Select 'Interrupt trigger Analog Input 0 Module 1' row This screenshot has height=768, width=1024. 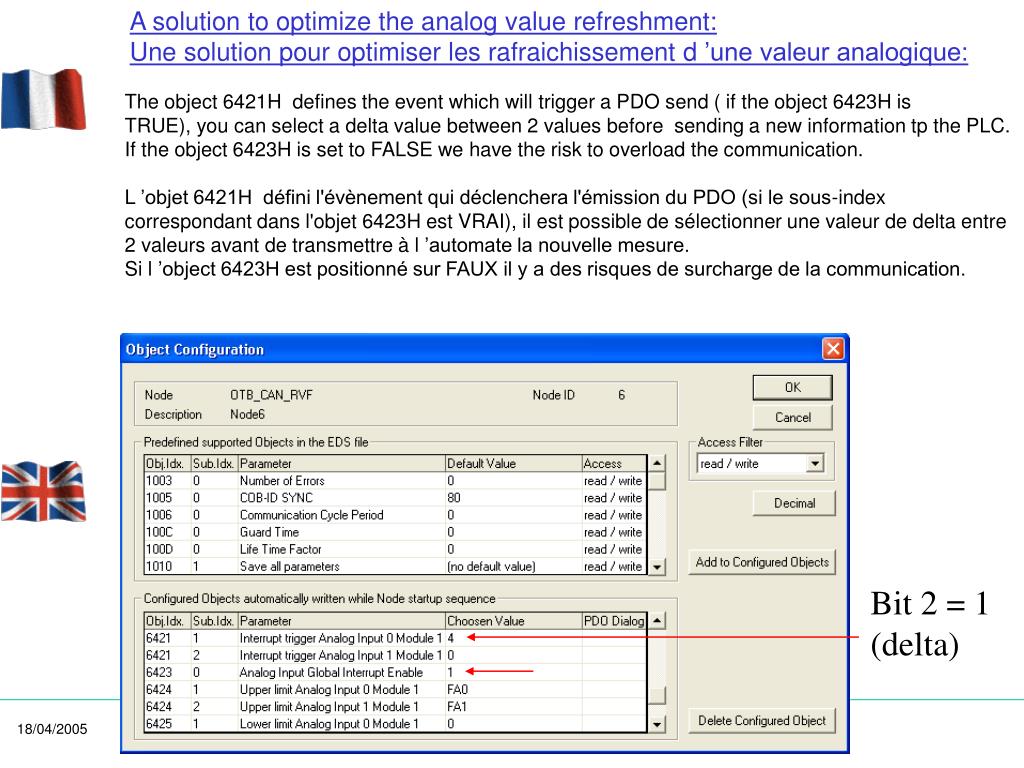click(395, 638)
